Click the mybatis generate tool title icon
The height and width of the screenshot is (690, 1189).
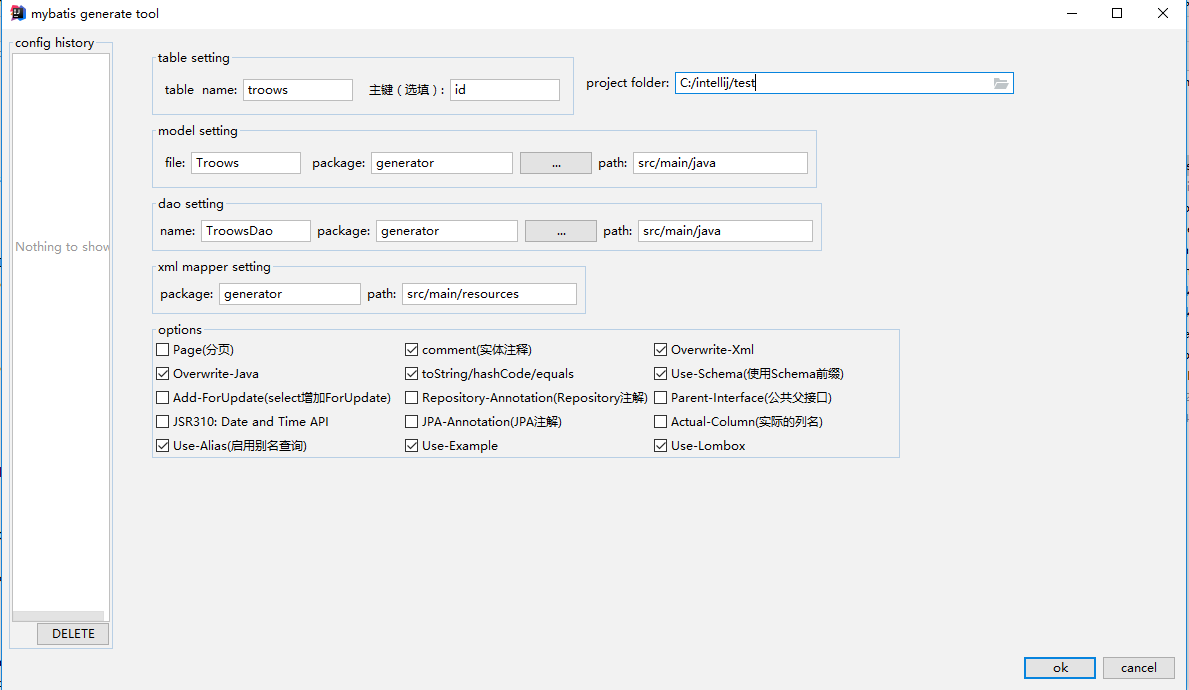point(17,14)
